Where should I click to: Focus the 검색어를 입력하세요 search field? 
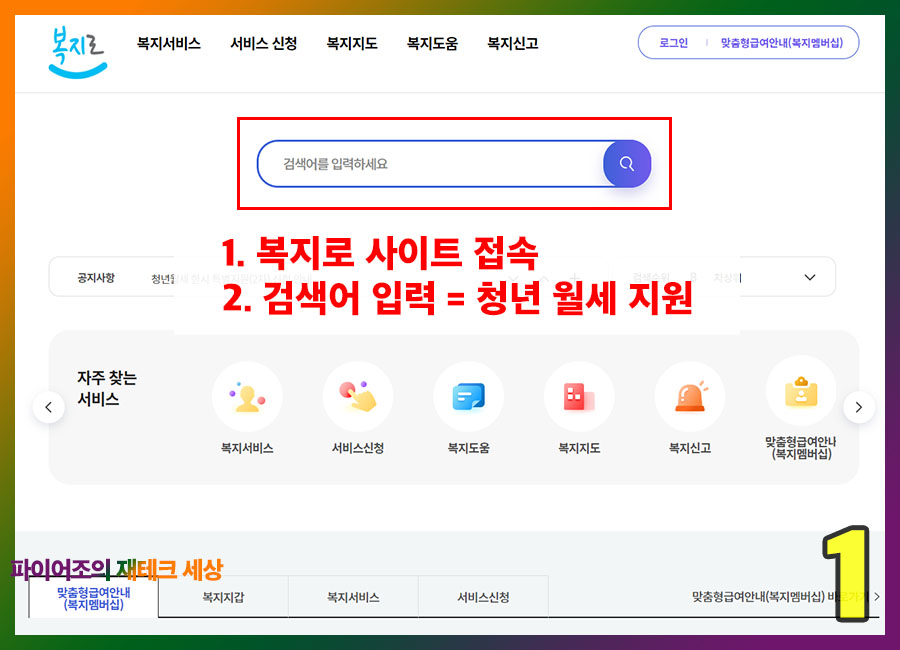[430, 164]
